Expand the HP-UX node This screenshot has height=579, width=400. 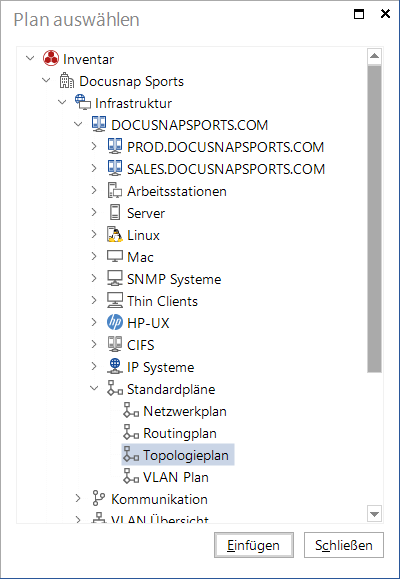94,322
